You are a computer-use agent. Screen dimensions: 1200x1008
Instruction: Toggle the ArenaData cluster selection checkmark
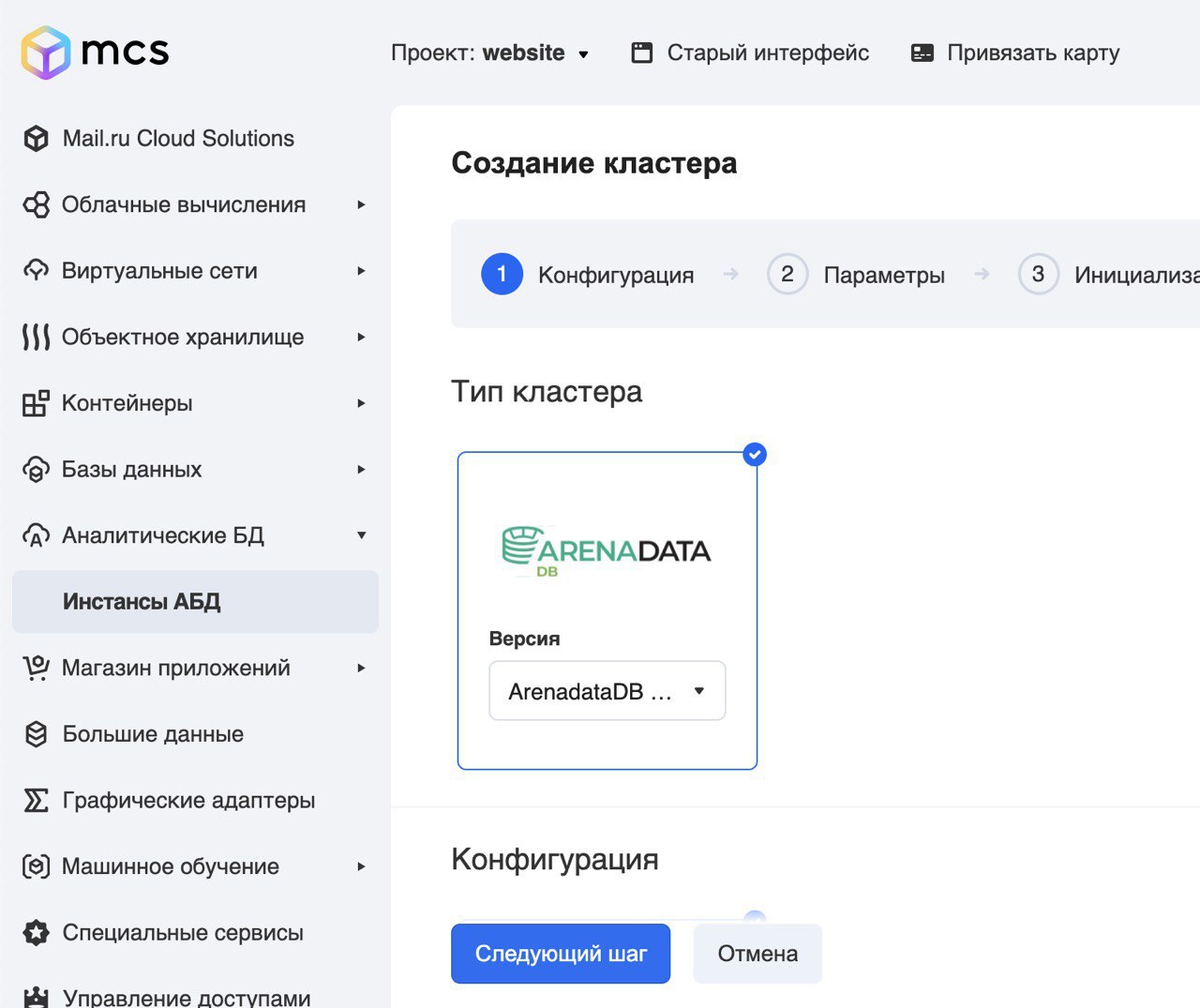coord(755,455)
